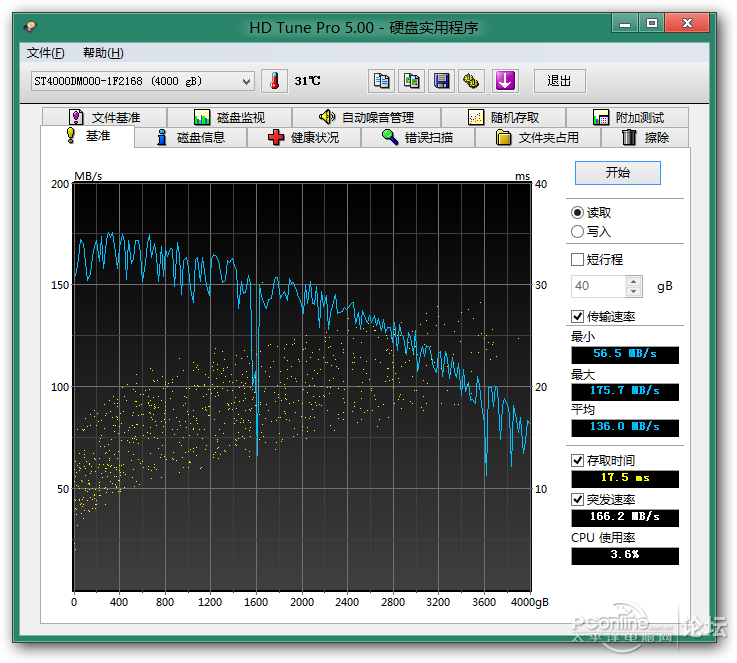Expand the ST4000DM000 drive dropdown
Screen dimensions: 737x663
[246, 81]
